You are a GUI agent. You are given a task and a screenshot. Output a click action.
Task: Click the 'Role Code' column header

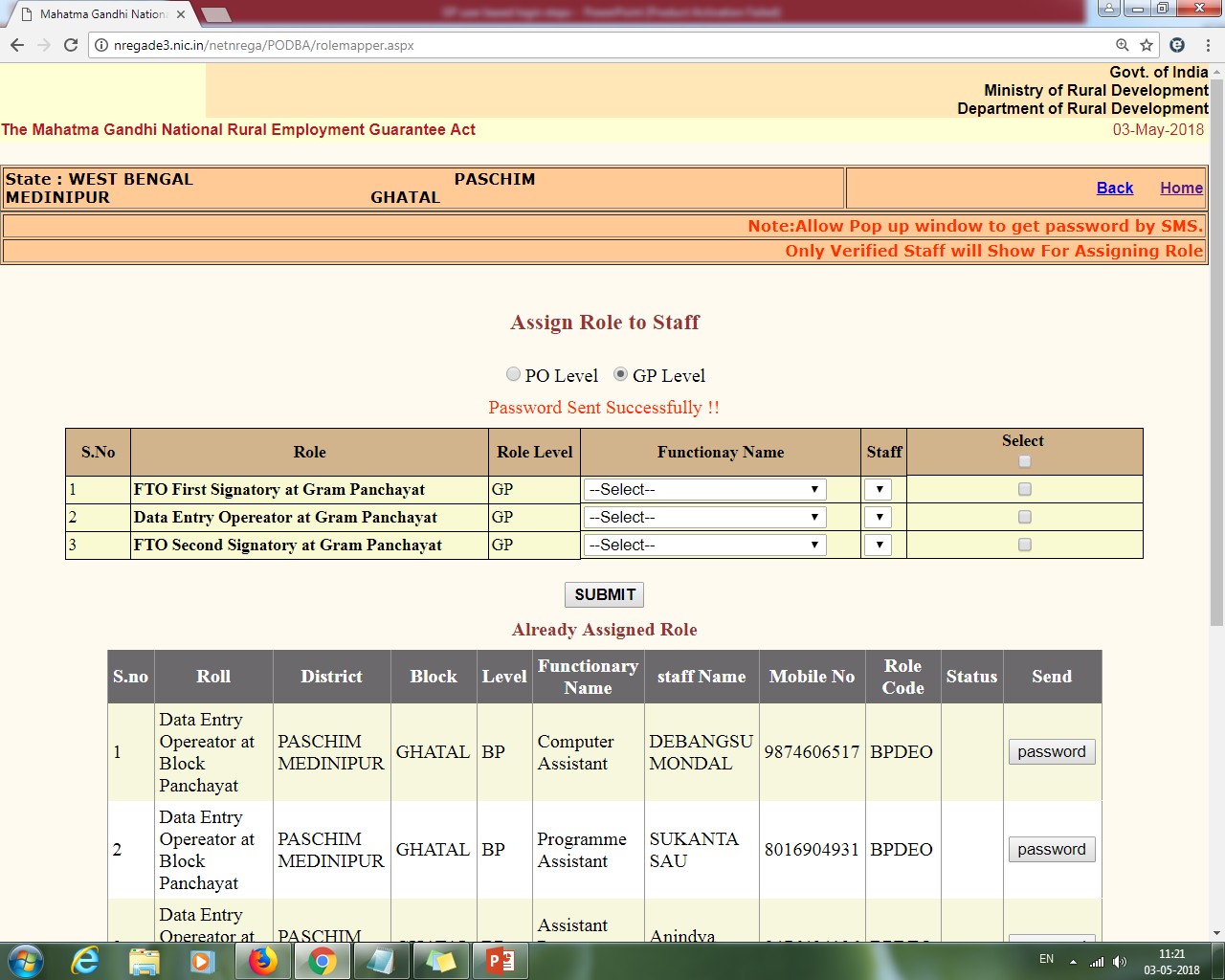point(903,677)
